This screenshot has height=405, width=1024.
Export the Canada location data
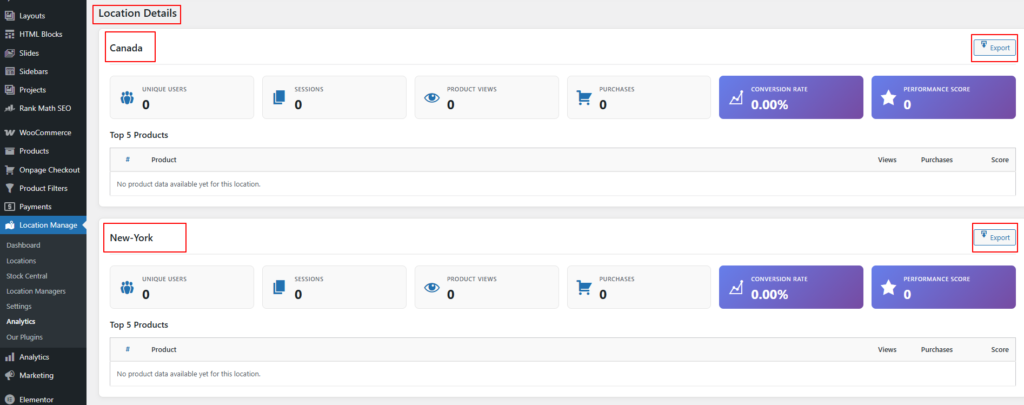(995, 47)
